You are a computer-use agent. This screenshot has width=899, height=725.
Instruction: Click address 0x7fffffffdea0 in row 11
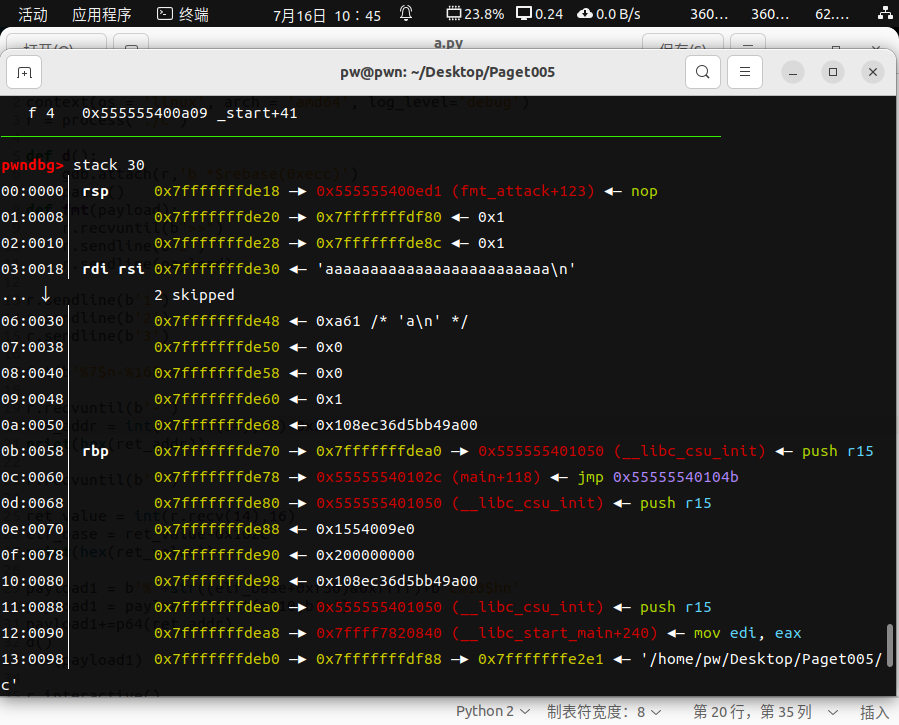[x=217, y=607]
